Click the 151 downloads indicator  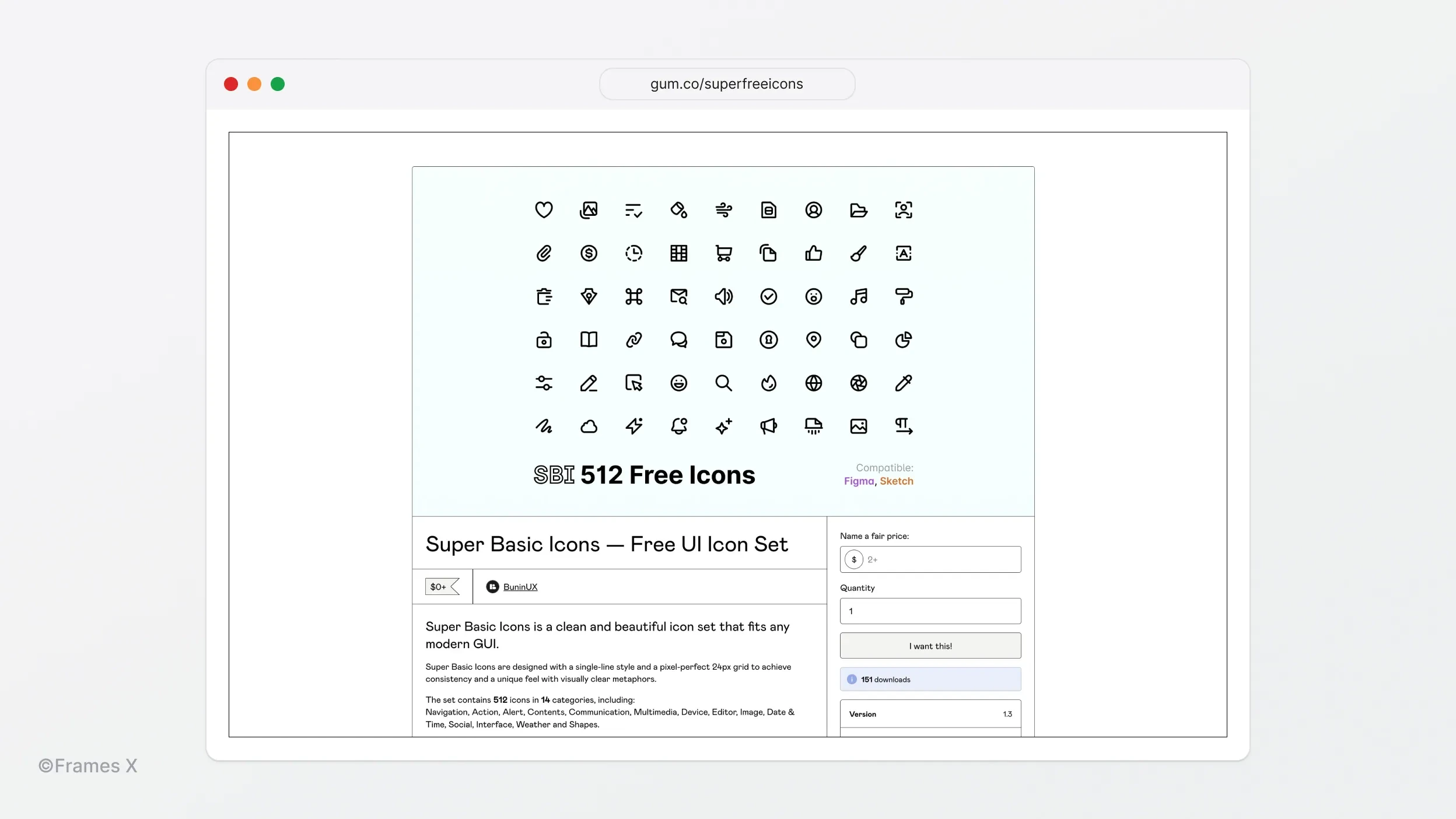[930, 679]
